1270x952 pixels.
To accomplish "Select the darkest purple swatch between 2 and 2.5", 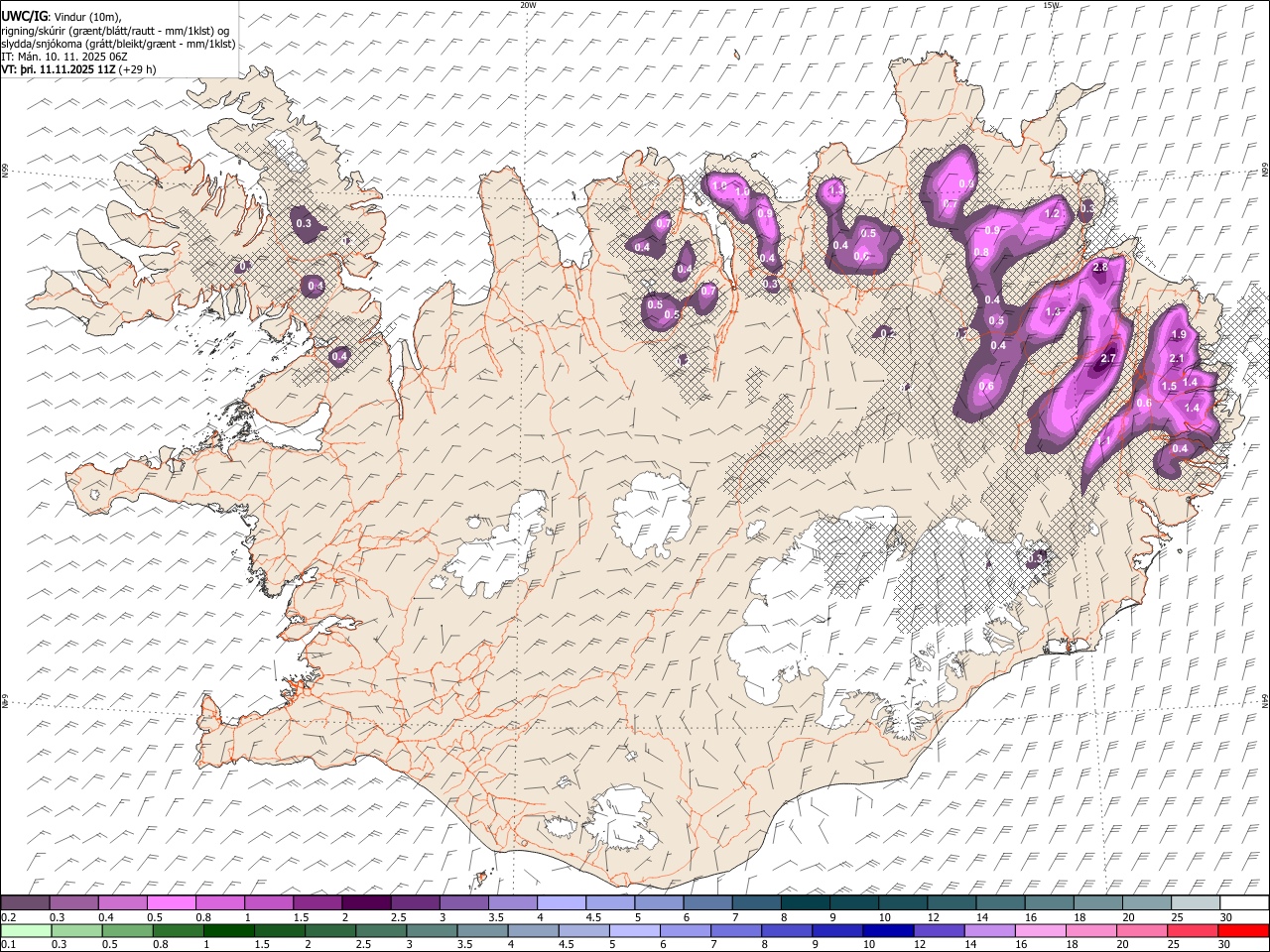I will click(x=365, y=903).
